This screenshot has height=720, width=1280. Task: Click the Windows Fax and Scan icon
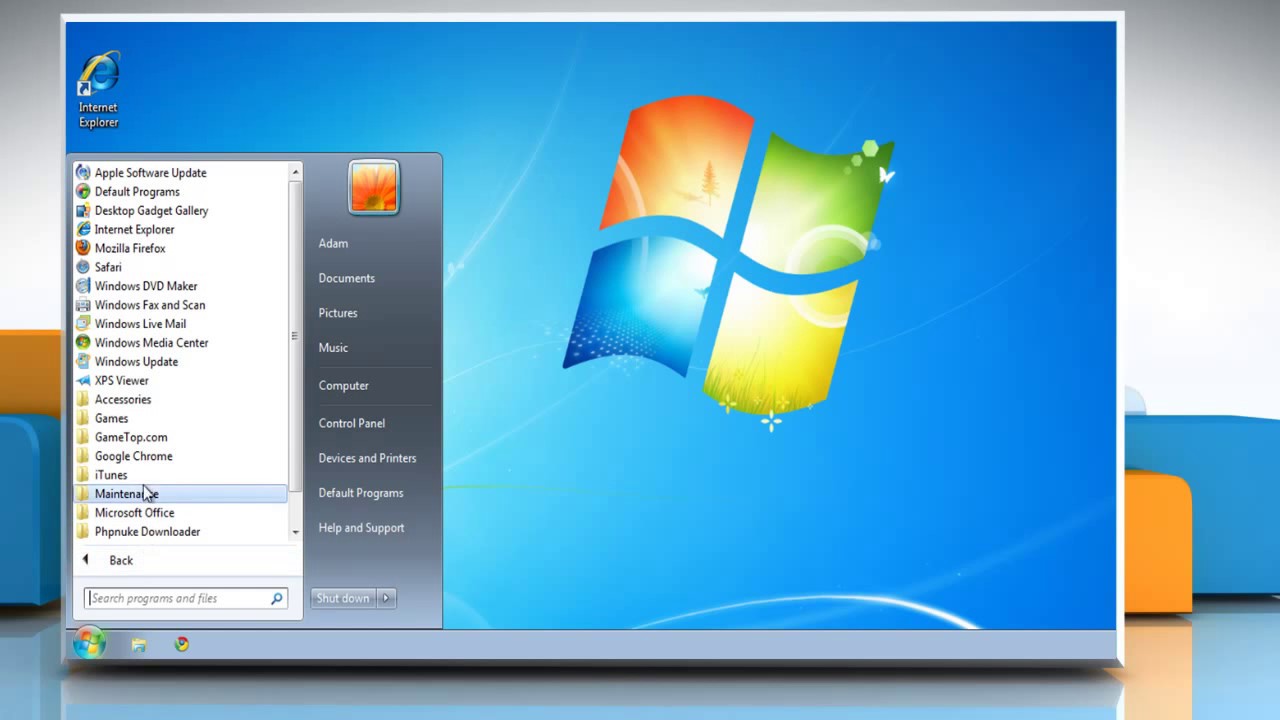83,306
